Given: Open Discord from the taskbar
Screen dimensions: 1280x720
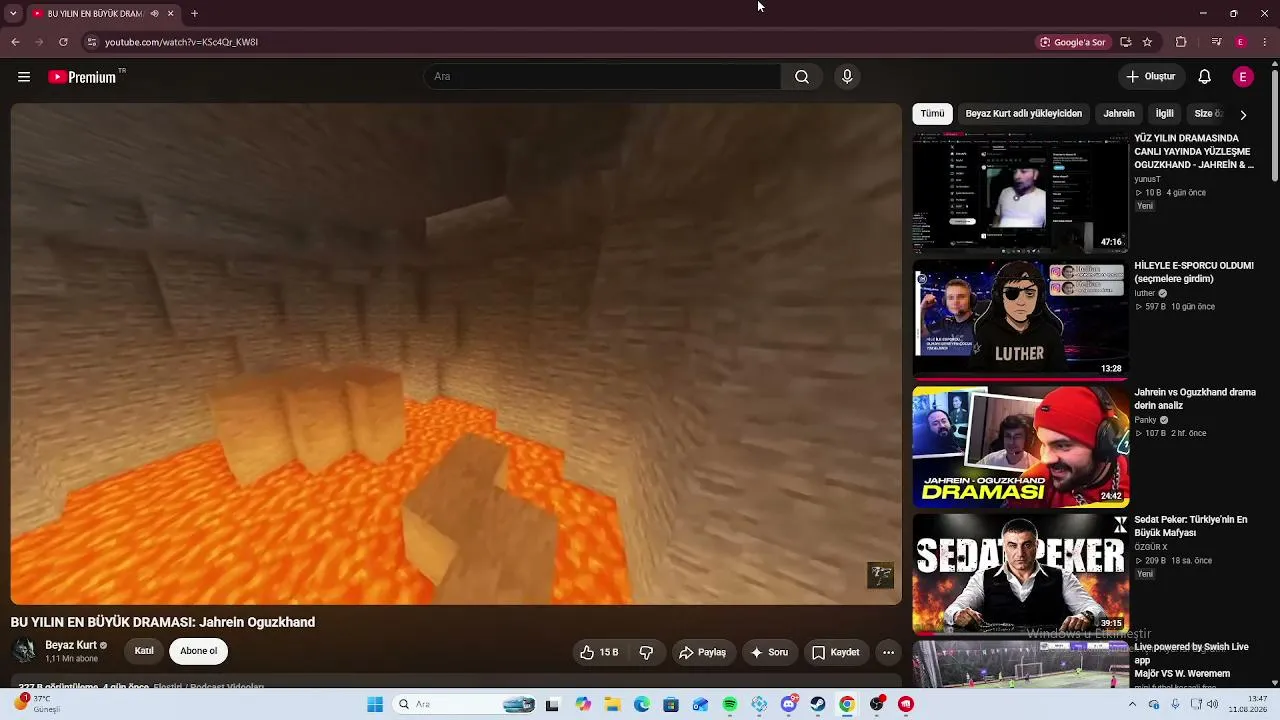Looking at the screenshot, I should 789,704.
